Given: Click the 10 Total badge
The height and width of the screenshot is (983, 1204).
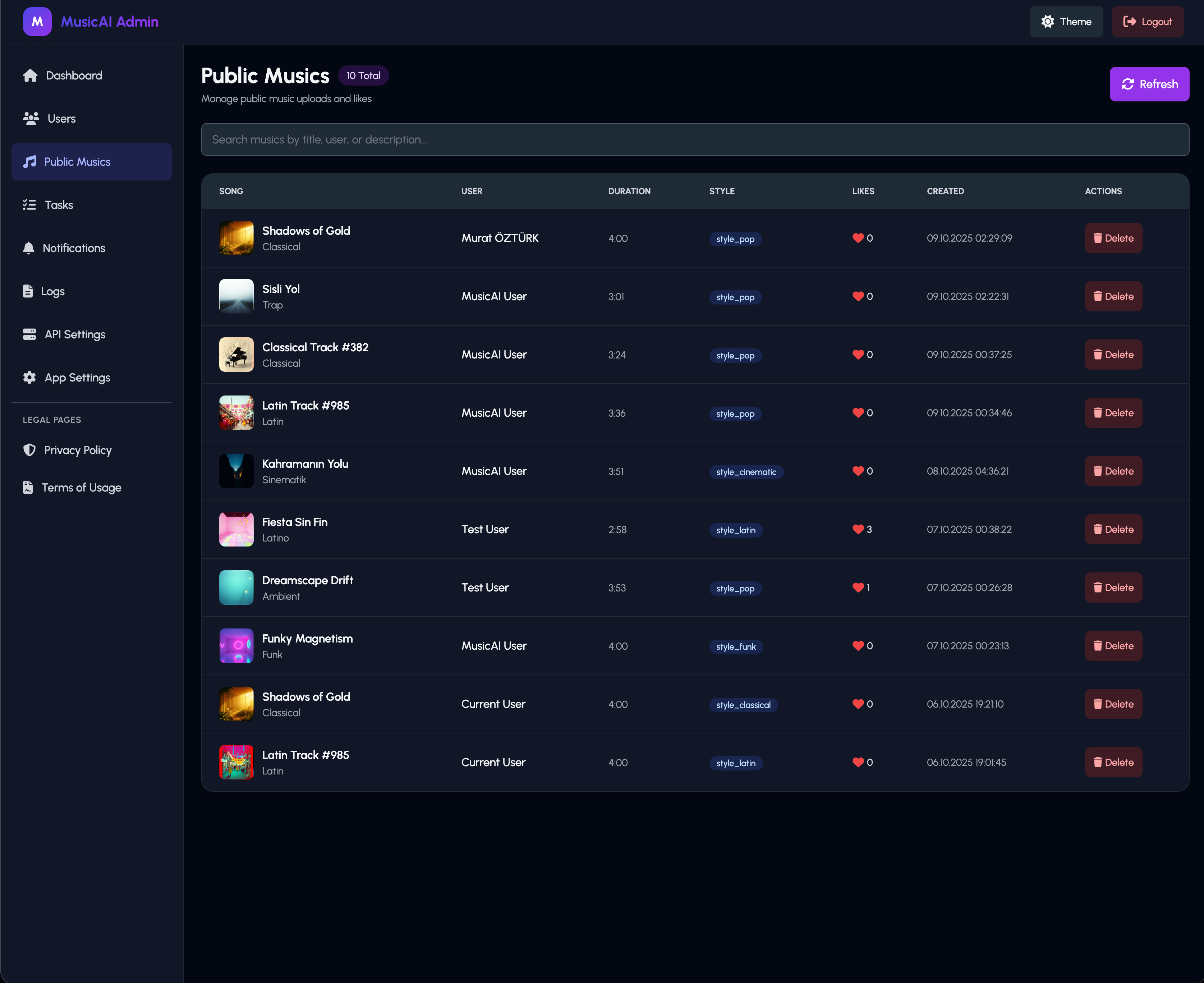Looking at the screenshot, I should click(x=363, y=76).
